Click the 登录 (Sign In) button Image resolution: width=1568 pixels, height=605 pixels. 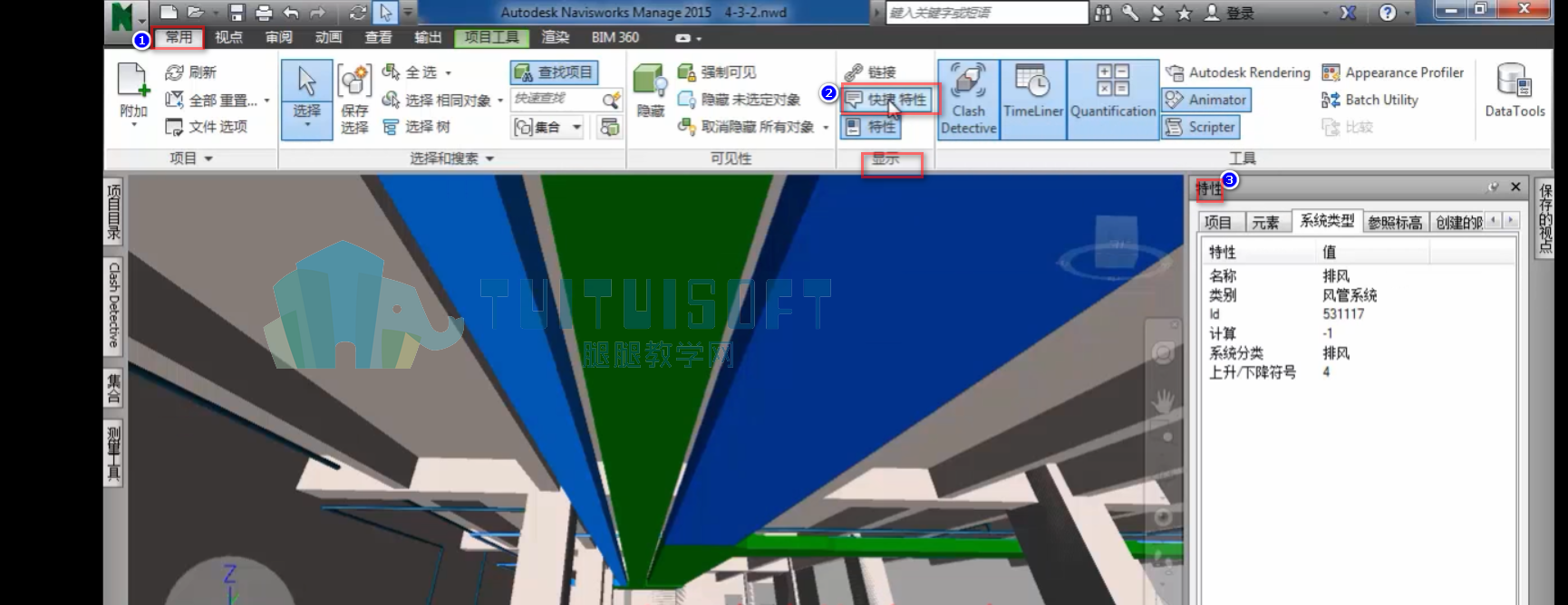click(x=1229, y=13)
